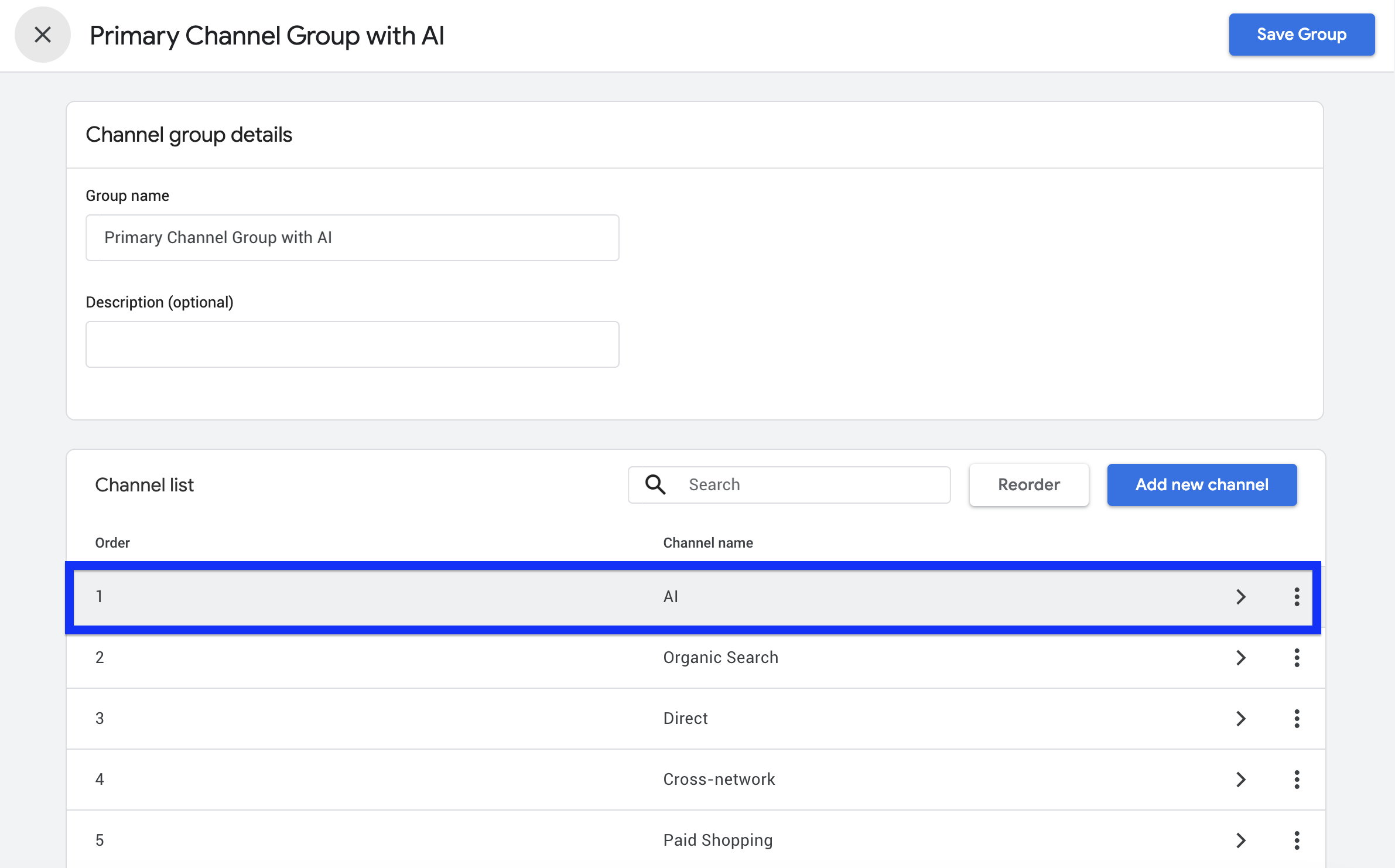
Task: Expand the Organic Search channel chevron
Action: click(1240, 657)
